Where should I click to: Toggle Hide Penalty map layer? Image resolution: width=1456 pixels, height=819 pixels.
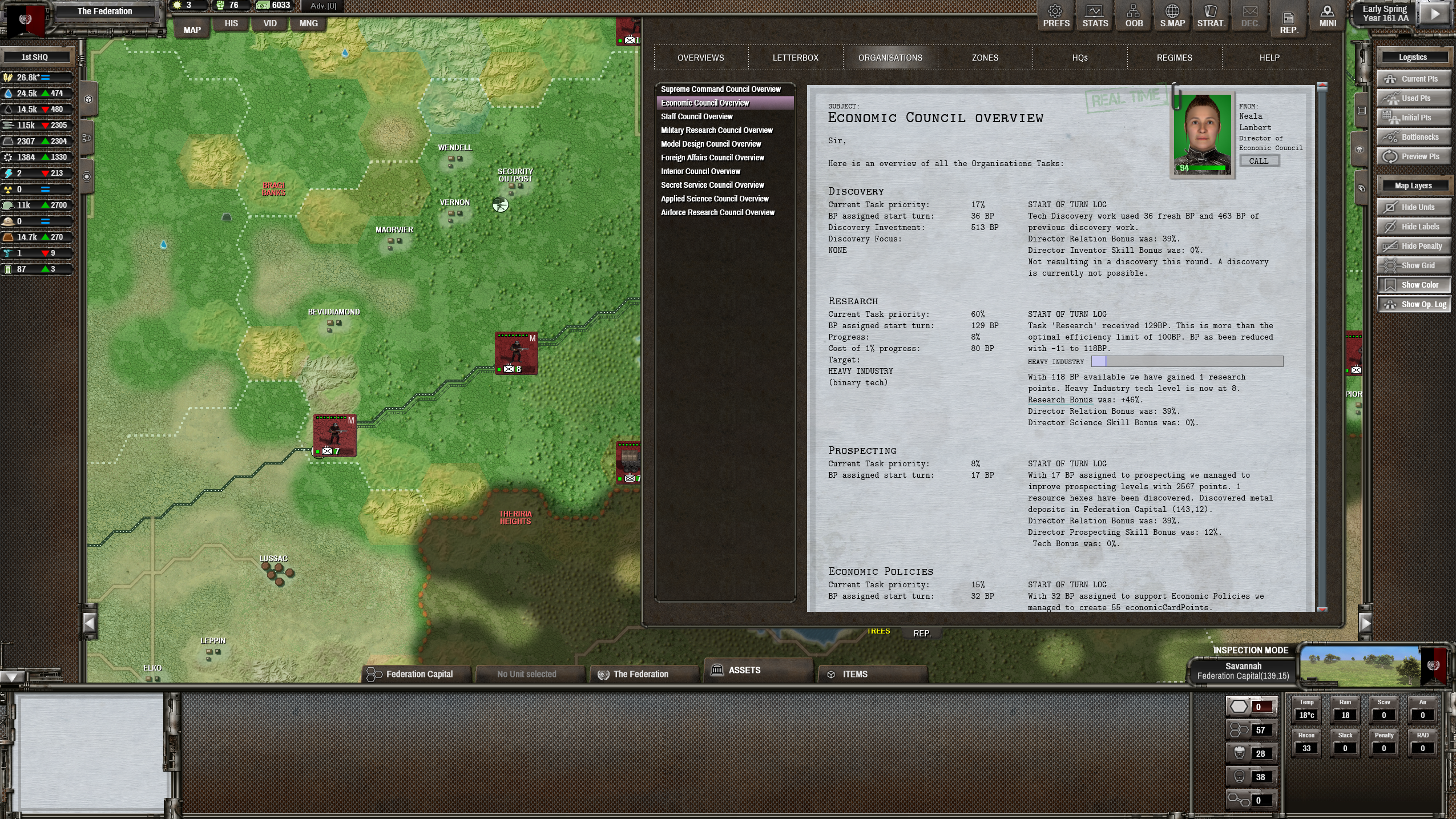(1414, 246)
